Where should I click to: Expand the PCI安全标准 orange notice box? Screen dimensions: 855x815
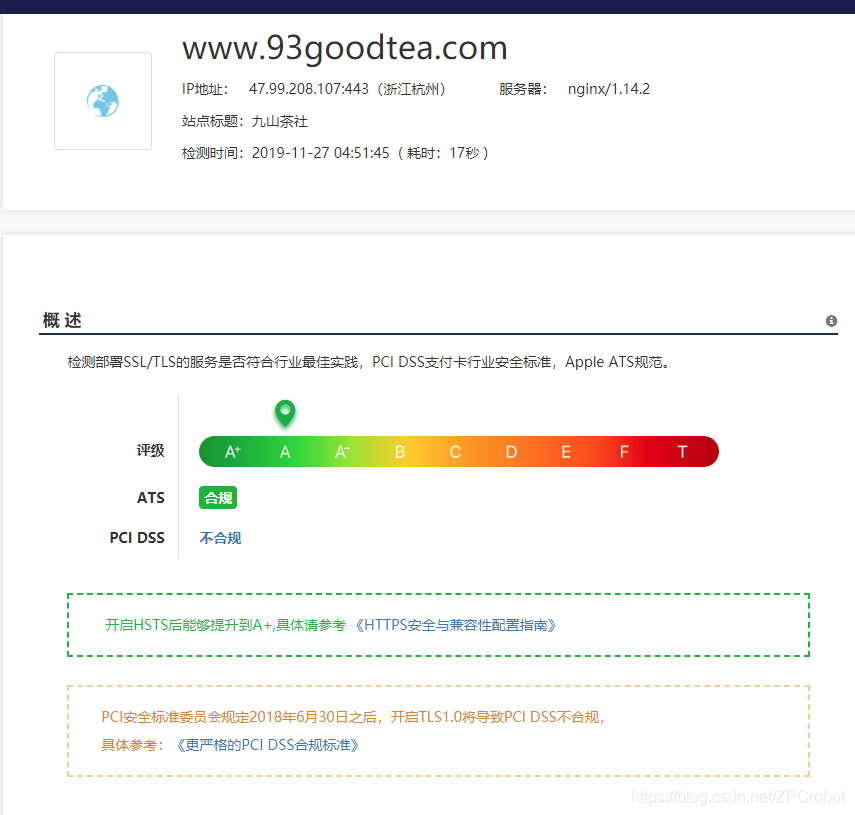click(437, 728)
